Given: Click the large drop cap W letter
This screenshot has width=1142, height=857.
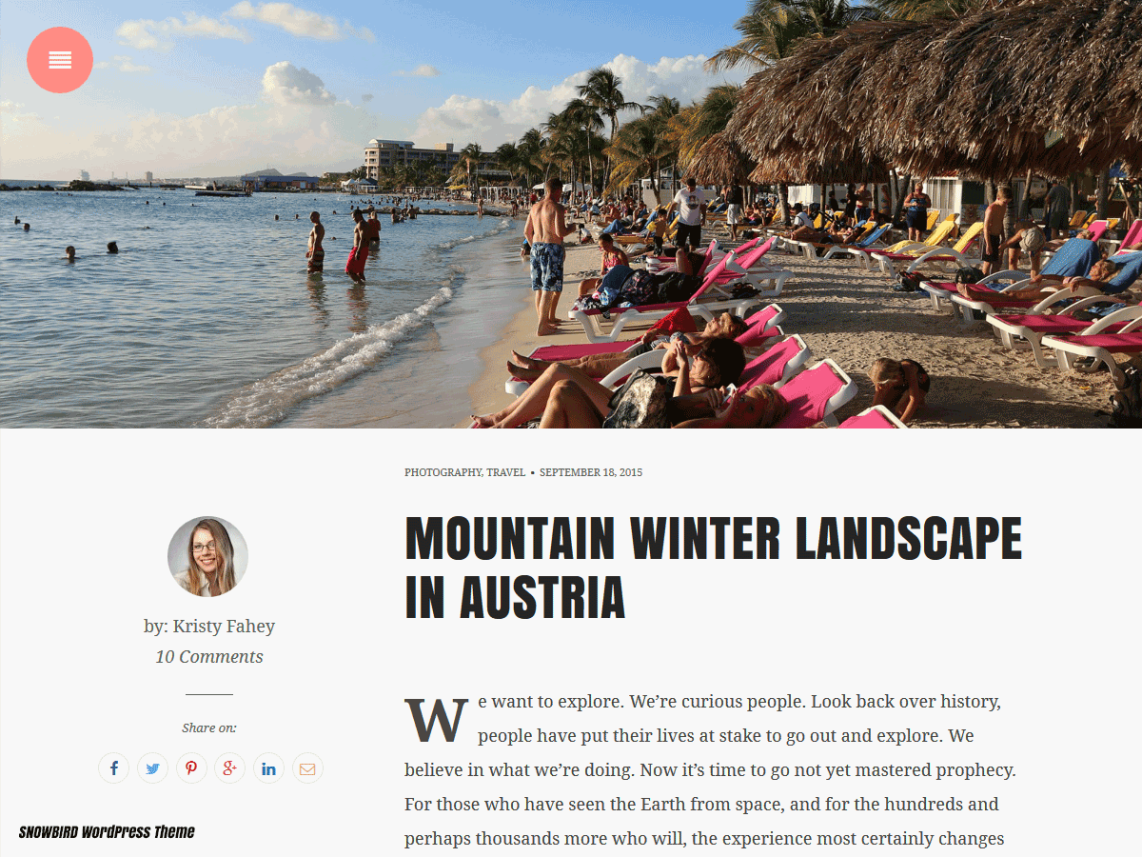Looking at the screenshot, I should tap(436, 720).
